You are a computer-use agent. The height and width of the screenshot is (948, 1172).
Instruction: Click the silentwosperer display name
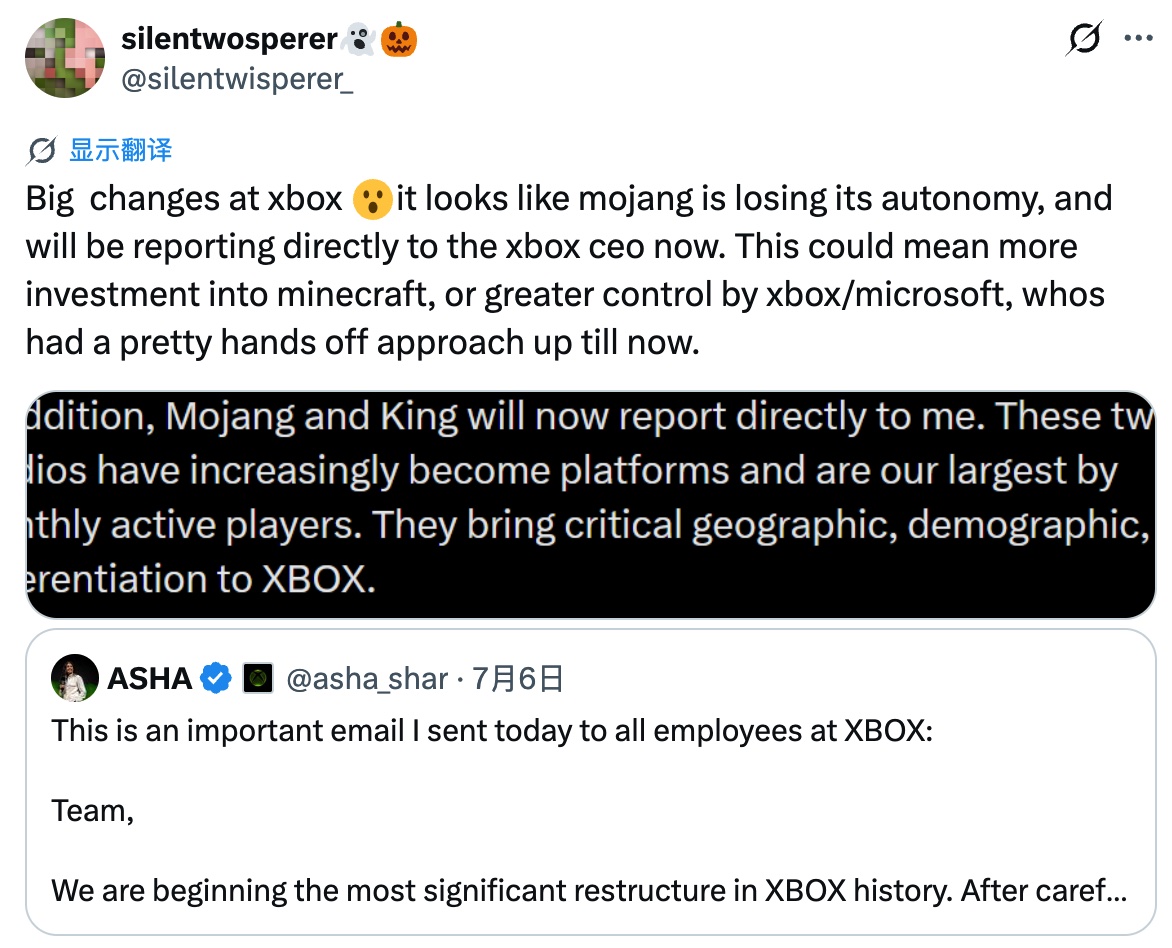tap(229, 39)
